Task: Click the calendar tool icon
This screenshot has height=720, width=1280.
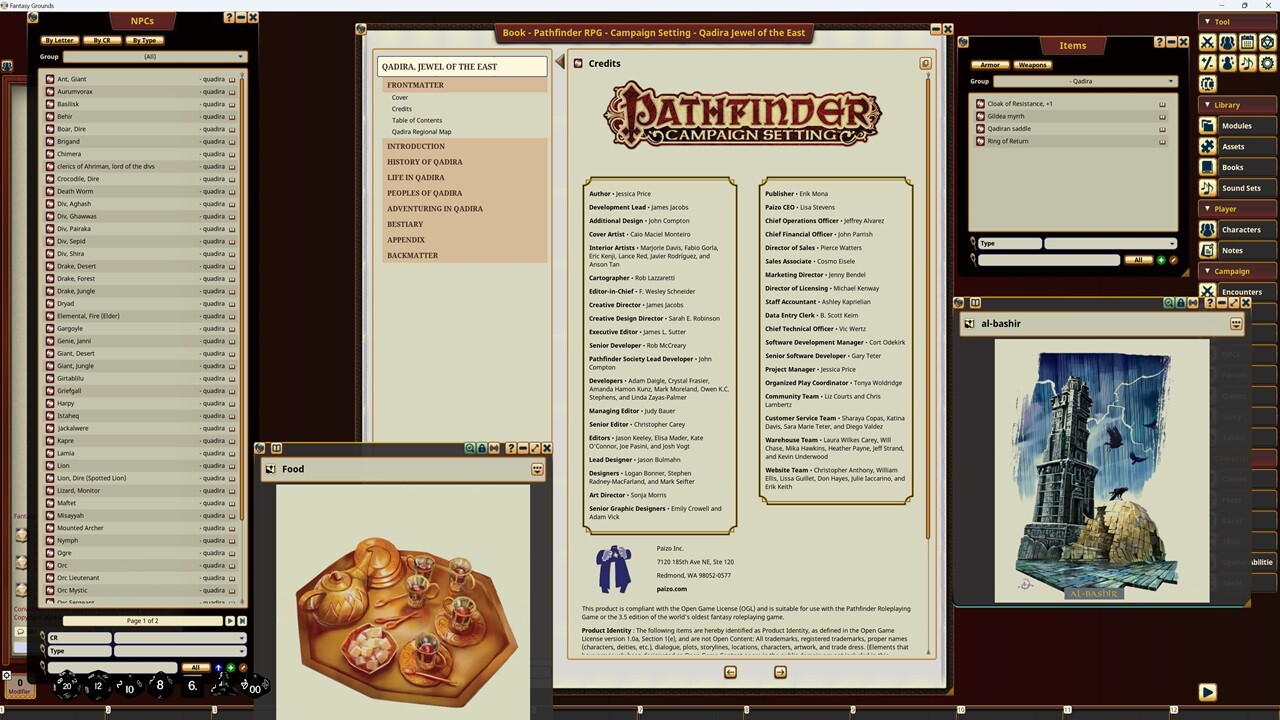Action: (x=1247, y=42)
